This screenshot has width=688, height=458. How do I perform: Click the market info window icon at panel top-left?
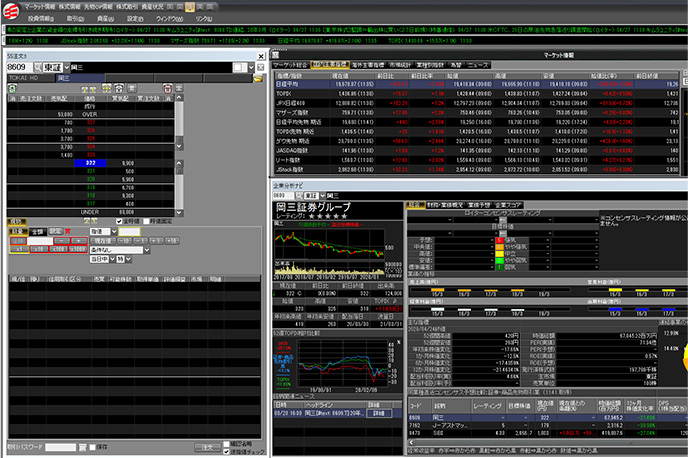click(x=276, y=55)
